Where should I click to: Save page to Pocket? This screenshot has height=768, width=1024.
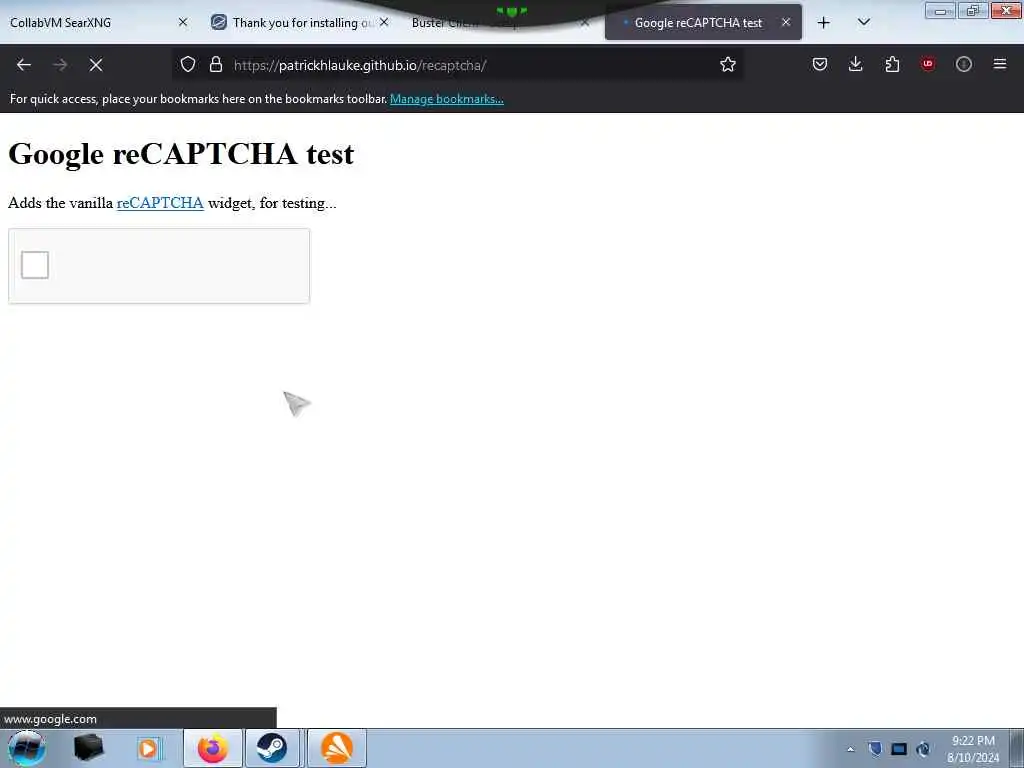[x=820, y=64]
